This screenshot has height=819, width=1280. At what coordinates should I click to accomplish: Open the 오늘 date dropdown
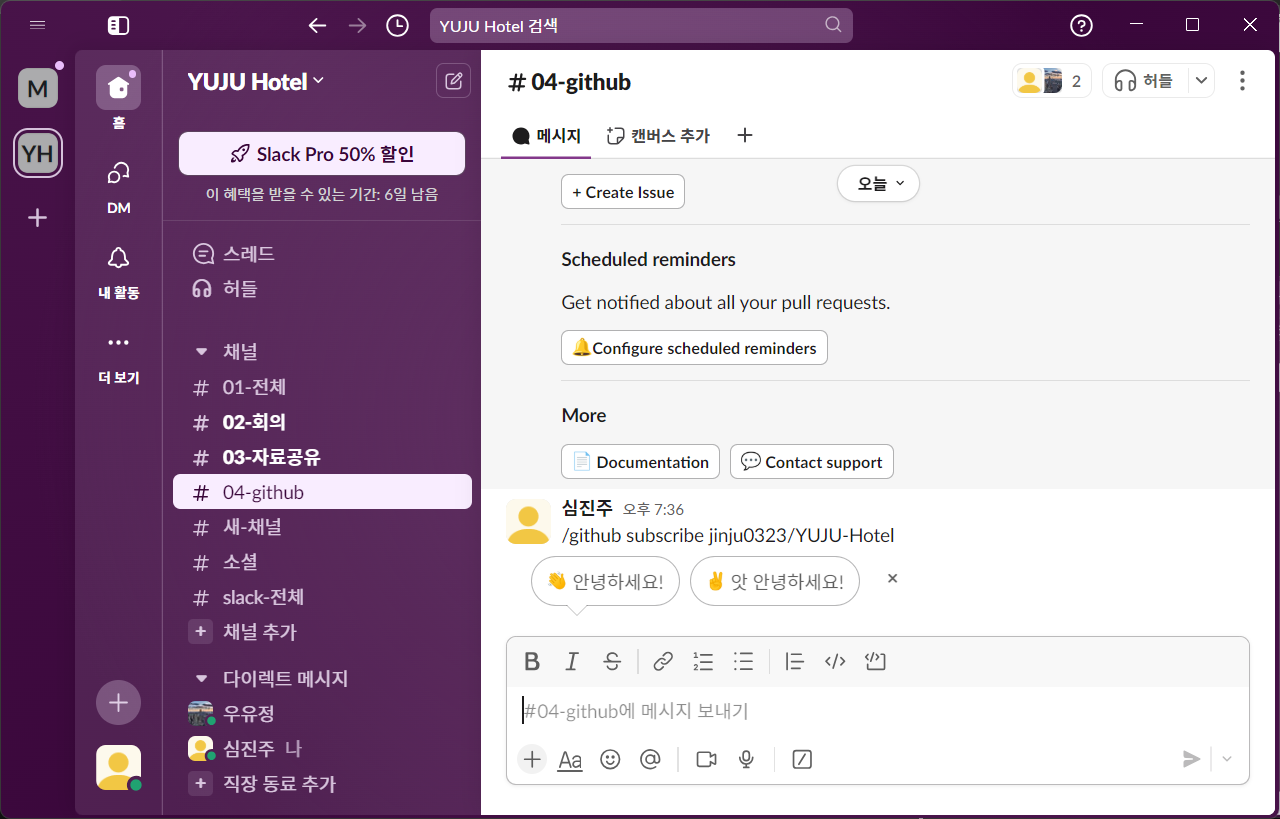tap(878, 183)
